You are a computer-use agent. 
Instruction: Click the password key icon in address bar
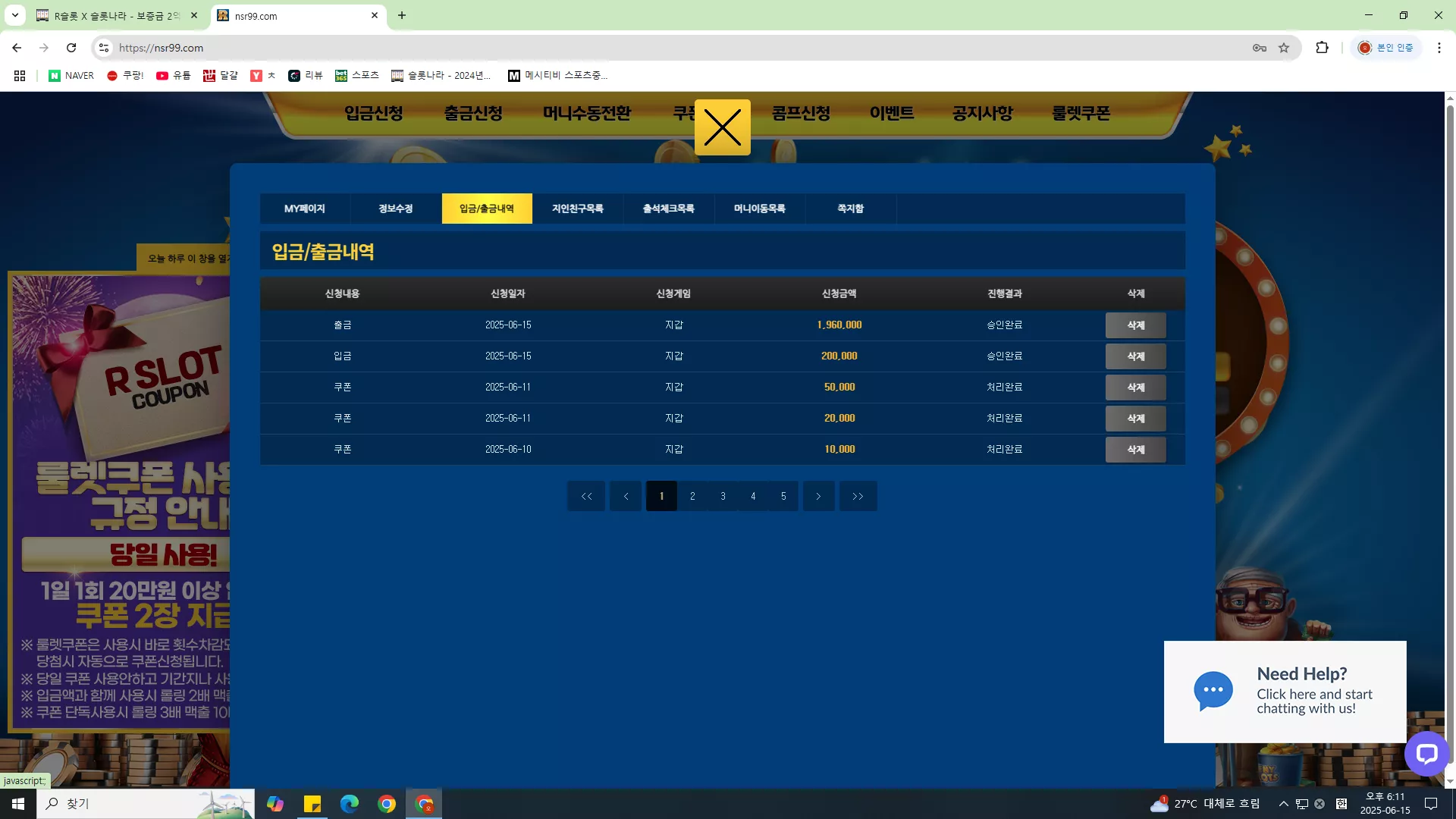(1260, 48)
